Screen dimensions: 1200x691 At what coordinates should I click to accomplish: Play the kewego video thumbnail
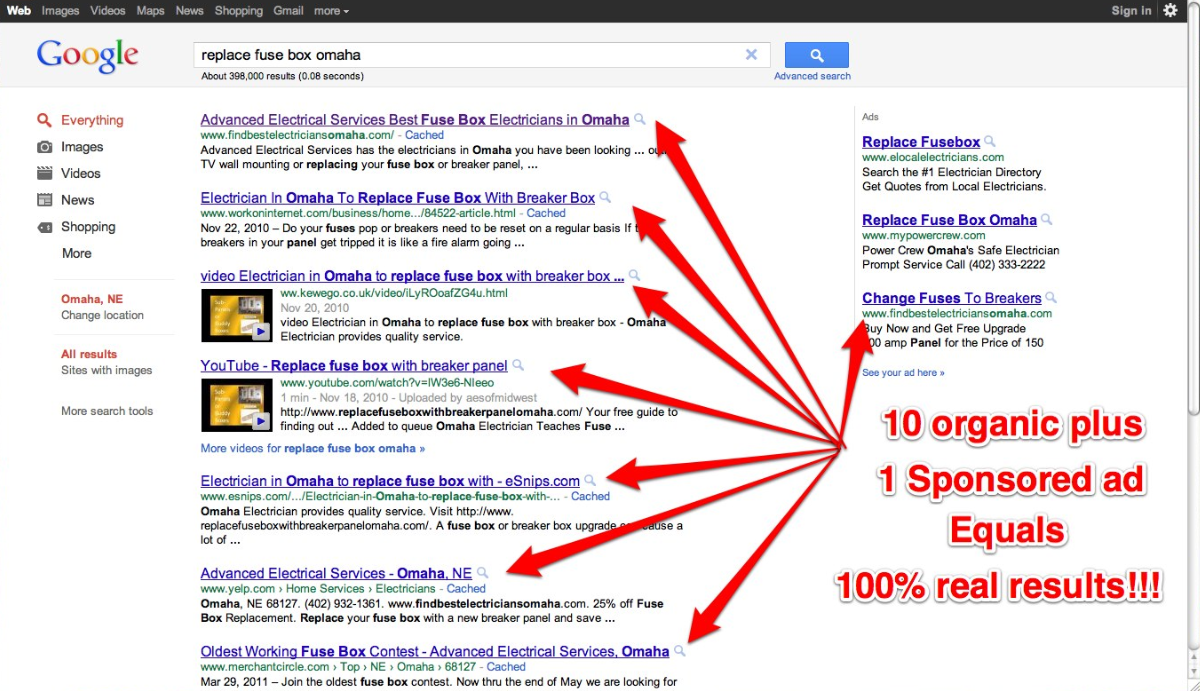tap(237, 316)
